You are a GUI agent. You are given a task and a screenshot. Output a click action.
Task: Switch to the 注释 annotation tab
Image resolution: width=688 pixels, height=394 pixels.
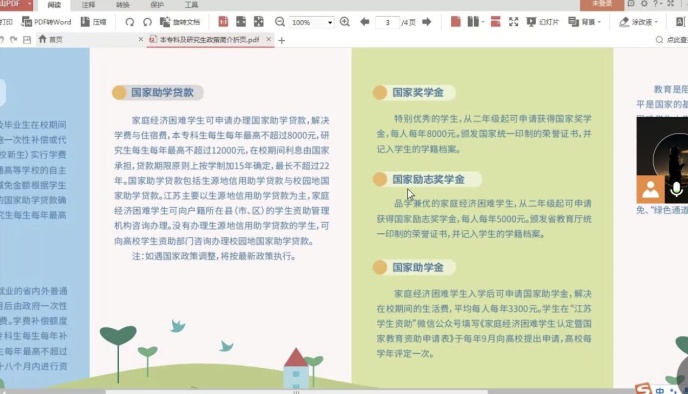click(89, 5)
